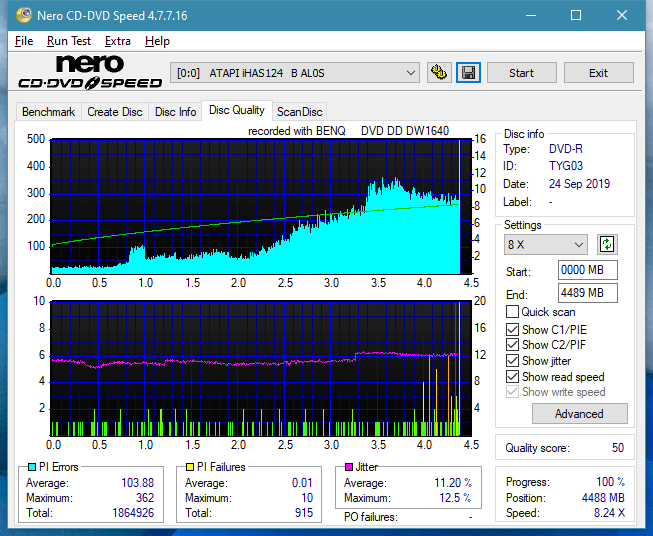Click PI Errors average 103.88
This screenshot has width=653, height=536.
point(137,483)
